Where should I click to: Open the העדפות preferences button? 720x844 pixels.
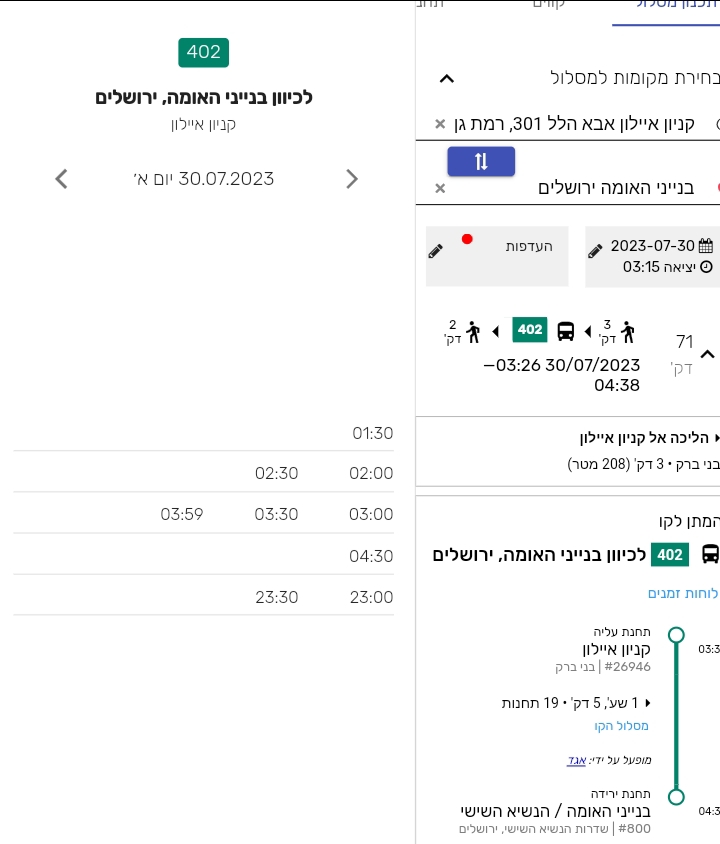tap(496, 256)
